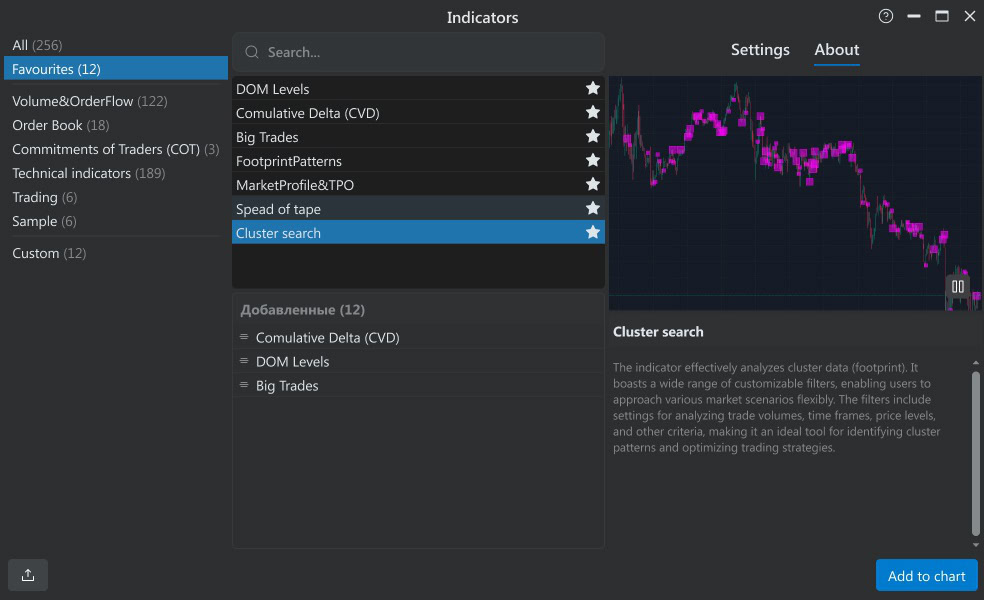Click the star beside MarketProfile&TPO
The width and height of the screenshot is (984, 600).
[x=593, y=184]
